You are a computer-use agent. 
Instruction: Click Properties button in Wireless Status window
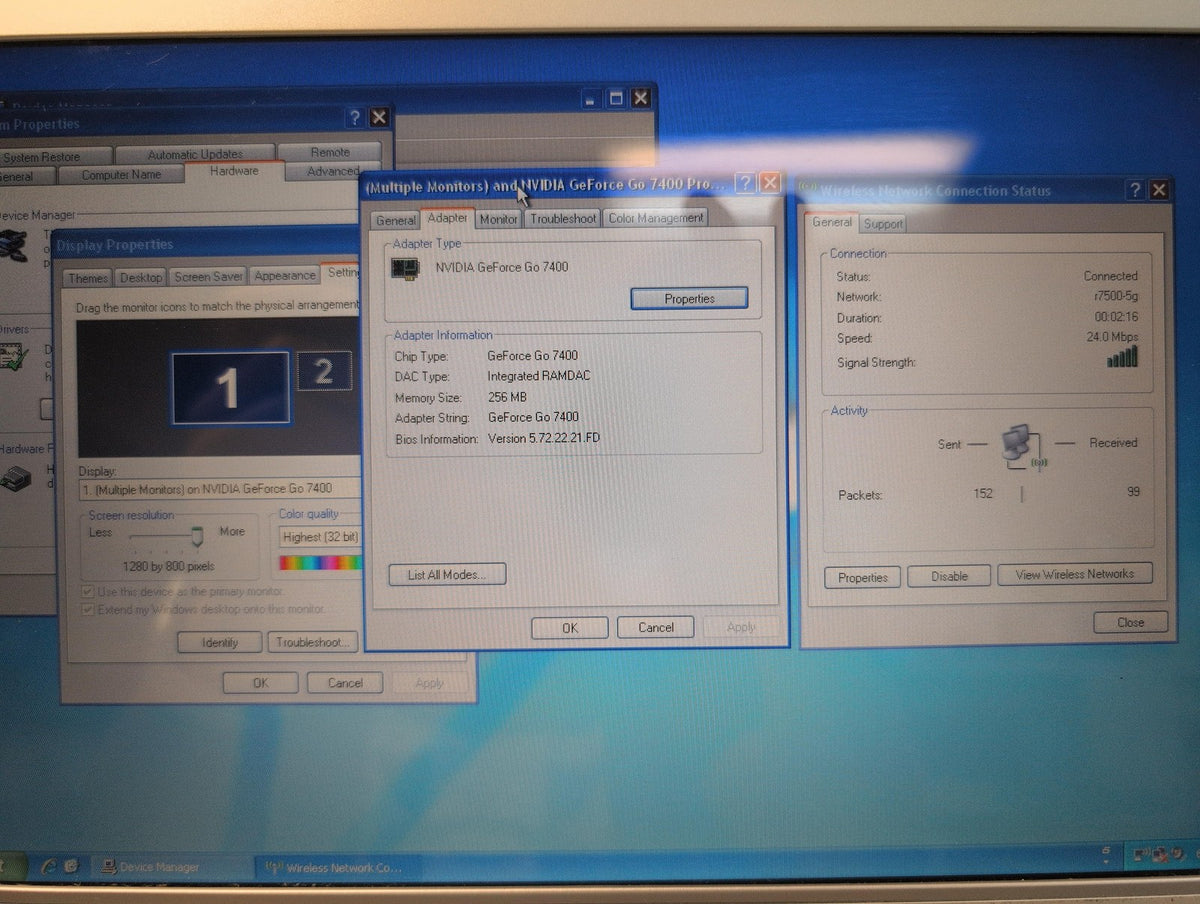[863, 577]
